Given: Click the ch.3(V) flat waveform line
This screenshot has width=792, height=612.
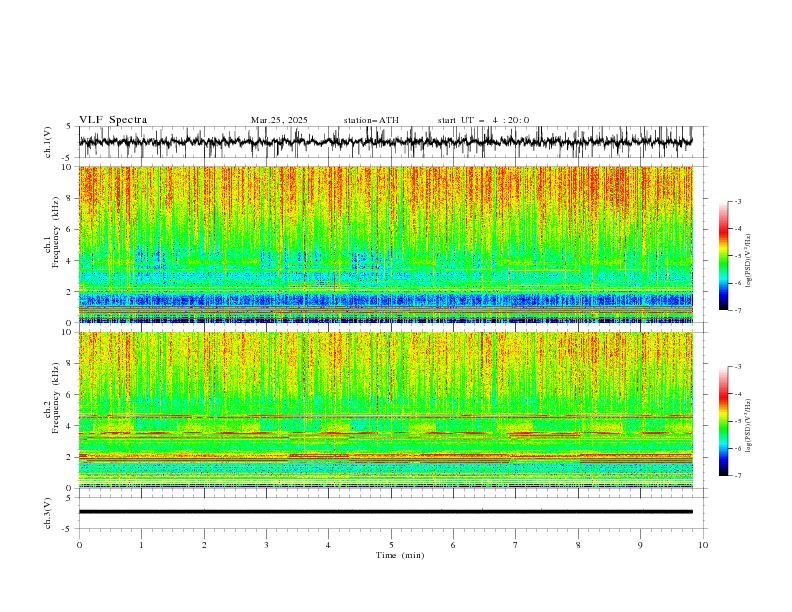Looking at the screenshot, I should click(x=385, y=512).
